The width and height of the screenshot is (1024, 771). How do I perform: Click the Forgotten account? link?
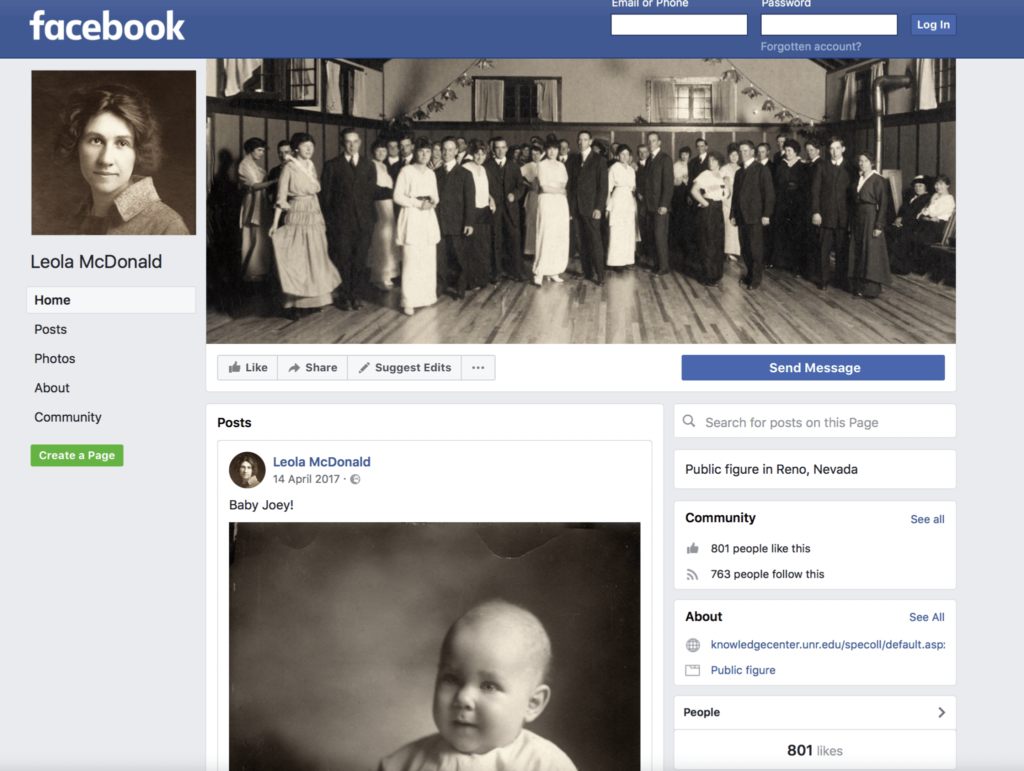810,46
